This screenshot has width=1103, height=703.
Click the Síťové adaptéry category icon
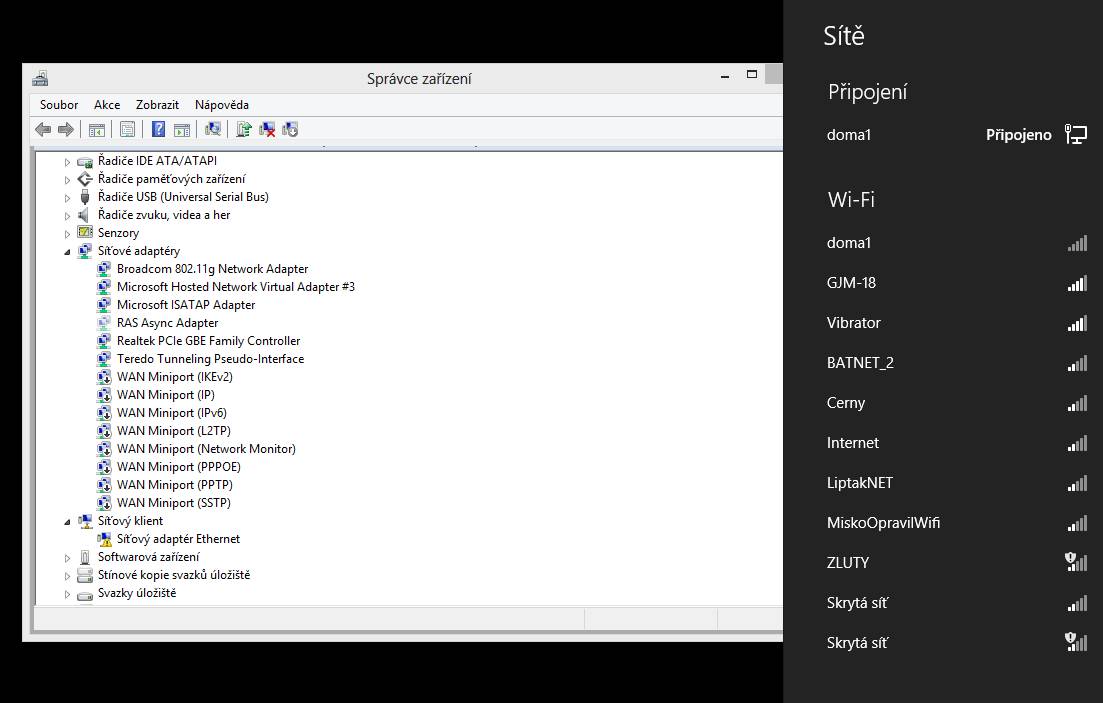pos(85,251)
